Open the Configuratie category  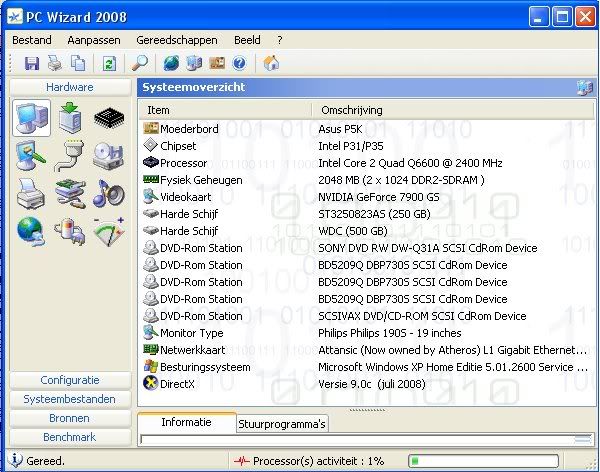70,380
